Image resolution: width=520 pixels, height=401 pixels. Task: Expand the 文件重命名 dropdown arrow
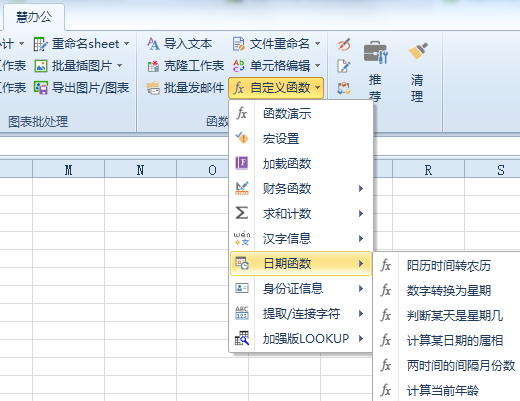318,43
